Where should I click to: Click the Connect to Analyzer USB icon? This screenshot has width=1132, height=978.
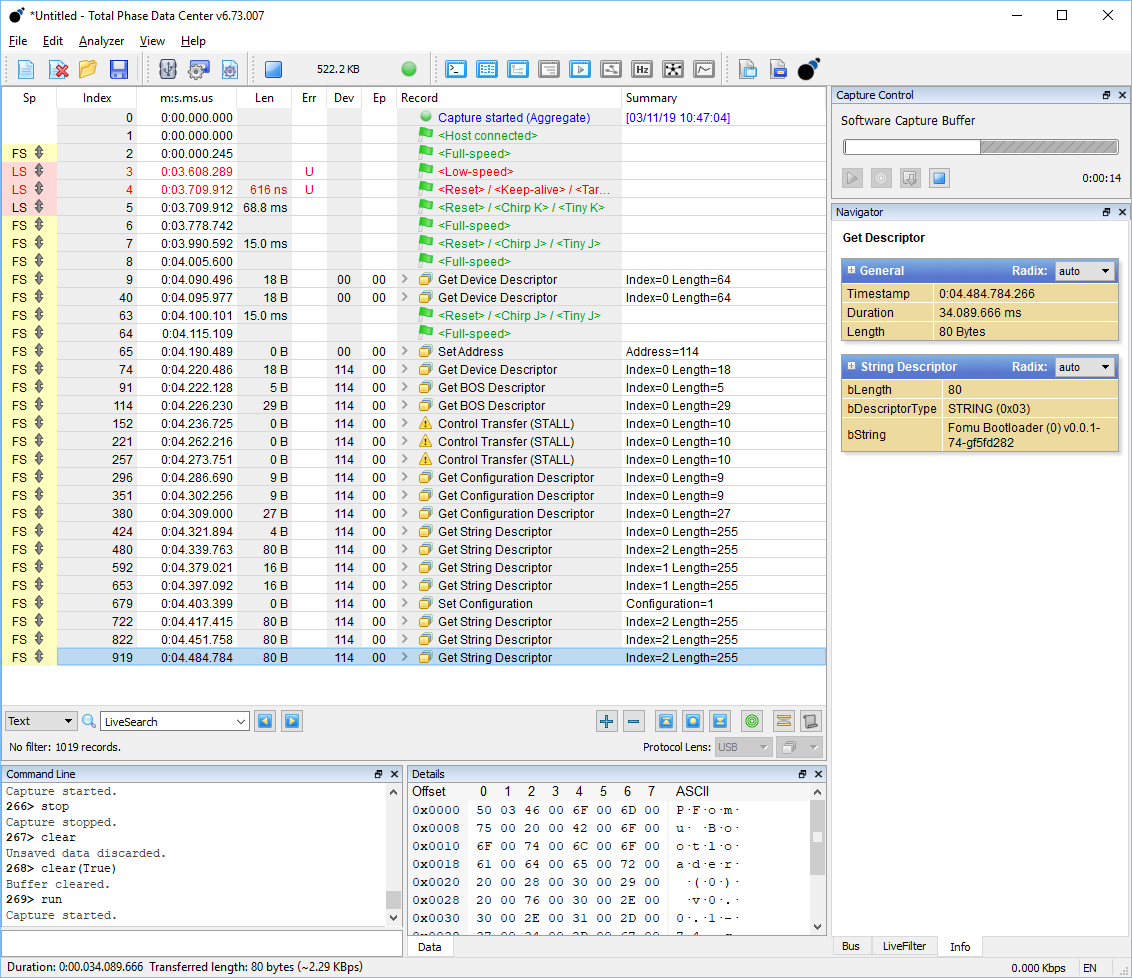[x=168, y=69]
